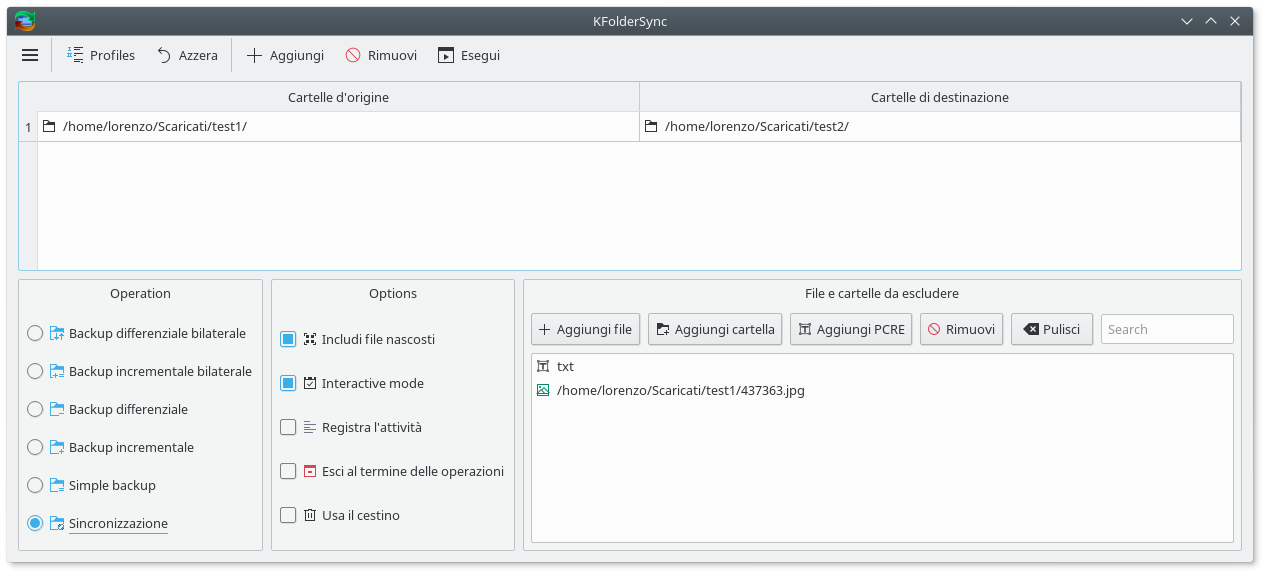Open Profiles from the toolbar
Viewport: 1266px width, 575px height.
pos(101,56)
